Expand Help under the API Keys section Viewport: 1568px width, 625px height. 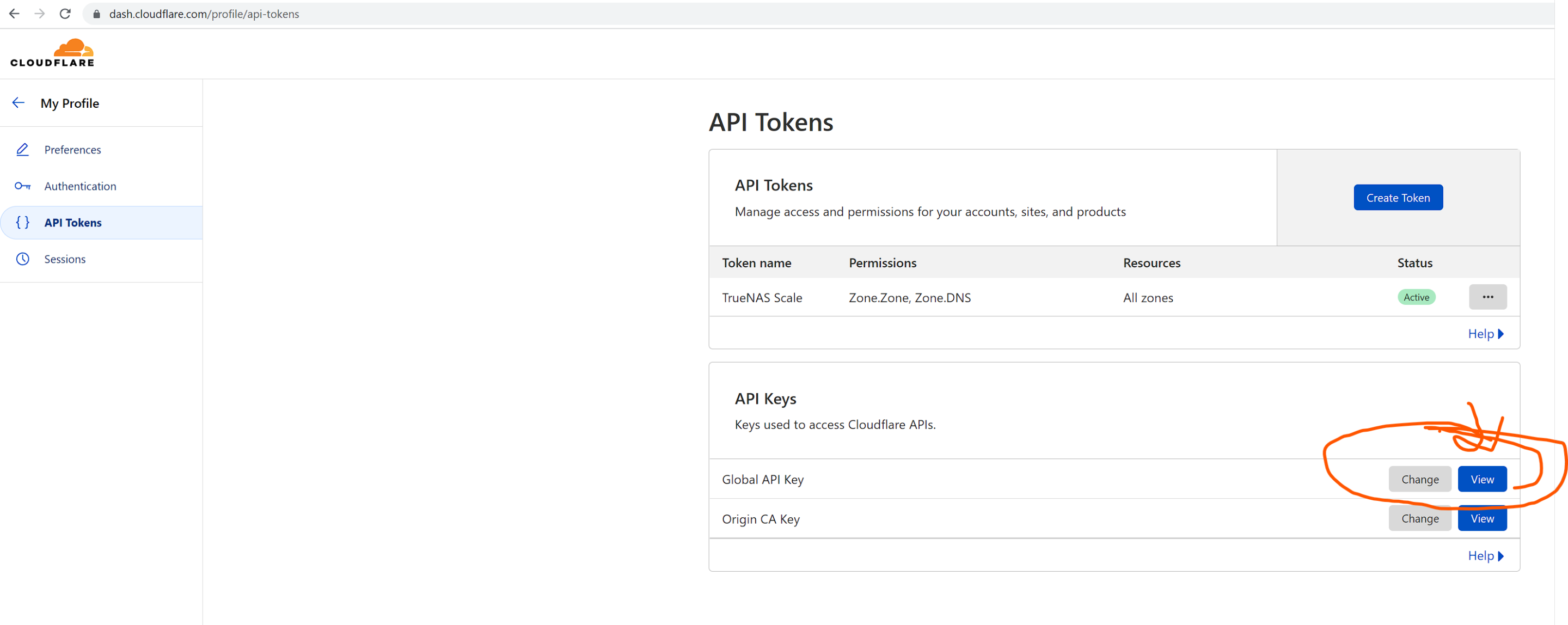click(1485, 556)
